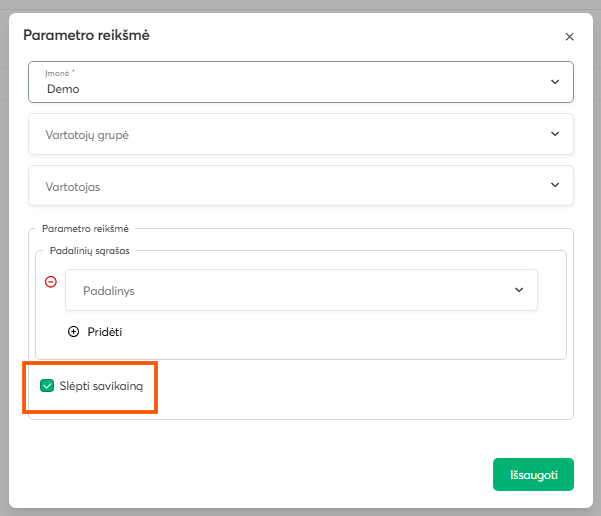Uncheck the Slėpti savikainą checkbox

click(x=46, y=386)
